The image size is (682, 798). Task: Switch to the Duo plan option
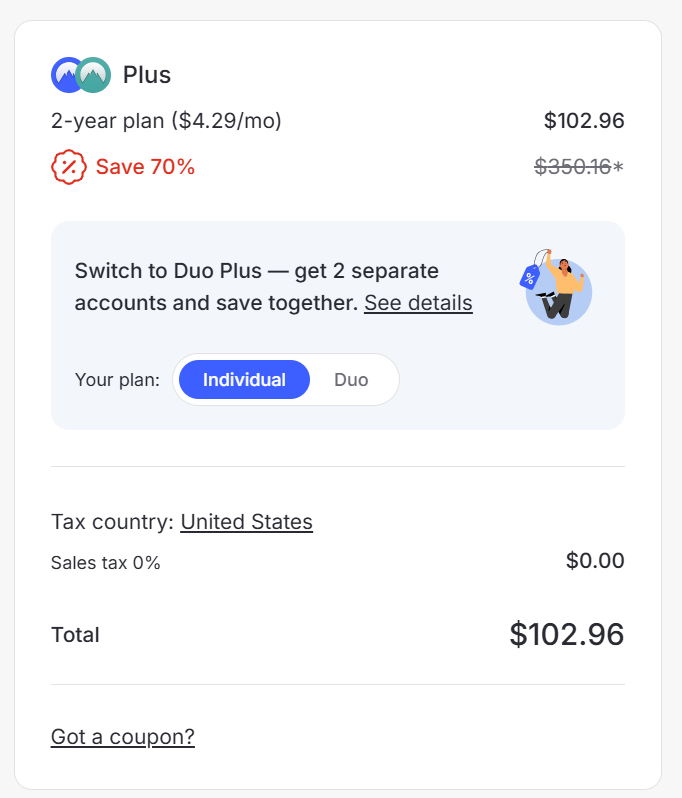[x=351, y=380]
